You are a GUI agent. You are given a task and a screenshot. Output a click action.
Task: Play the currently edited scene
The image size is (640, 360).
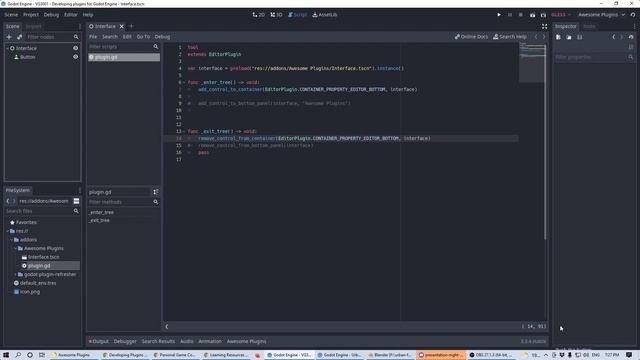pyautogui.click(x=532, y=15)
